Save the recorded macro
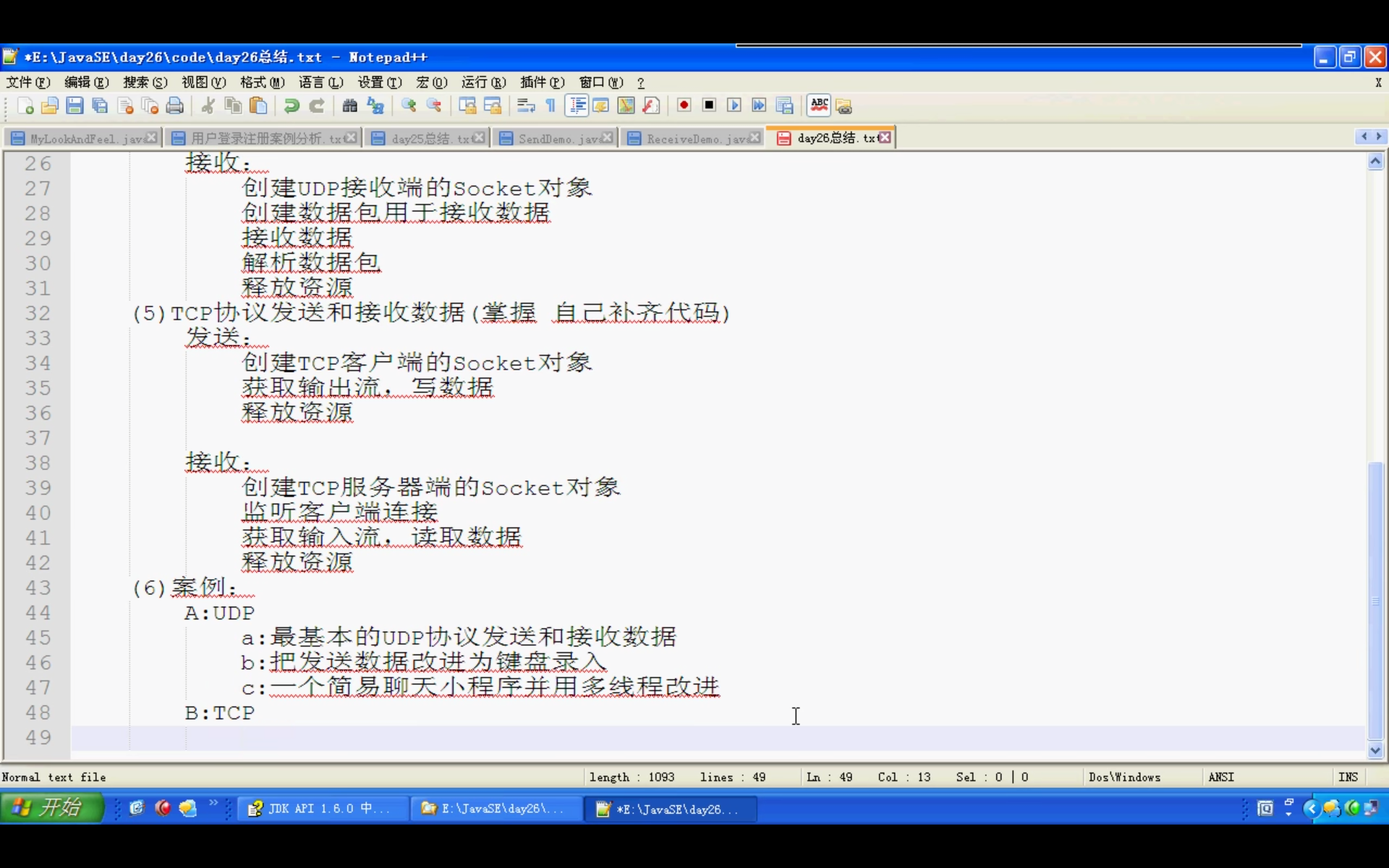 pyautogui.click(x=784, y=106)
